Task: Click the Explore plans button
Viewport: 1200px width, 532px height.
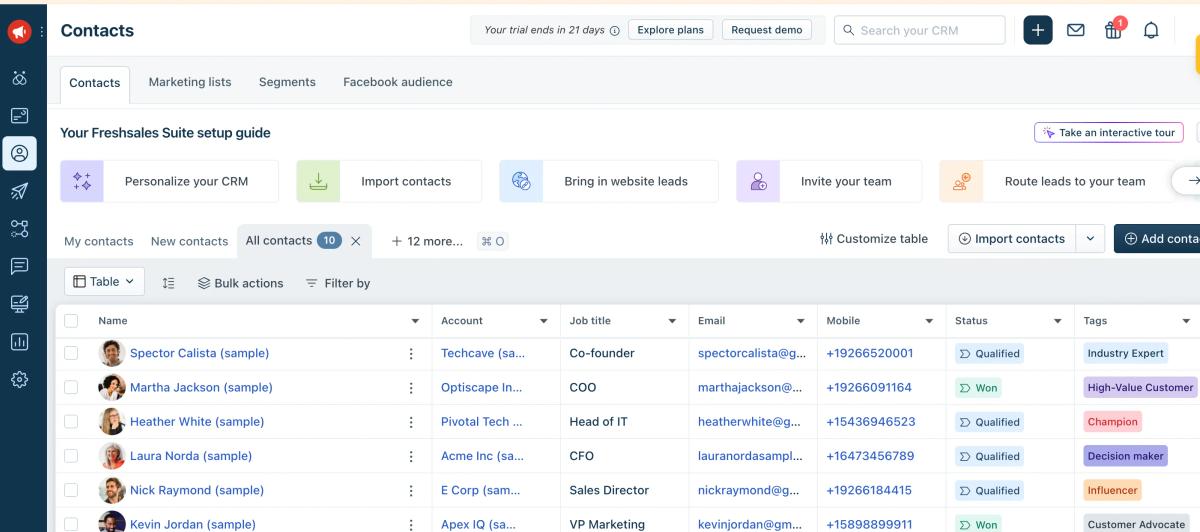Action: coord(671,30)
